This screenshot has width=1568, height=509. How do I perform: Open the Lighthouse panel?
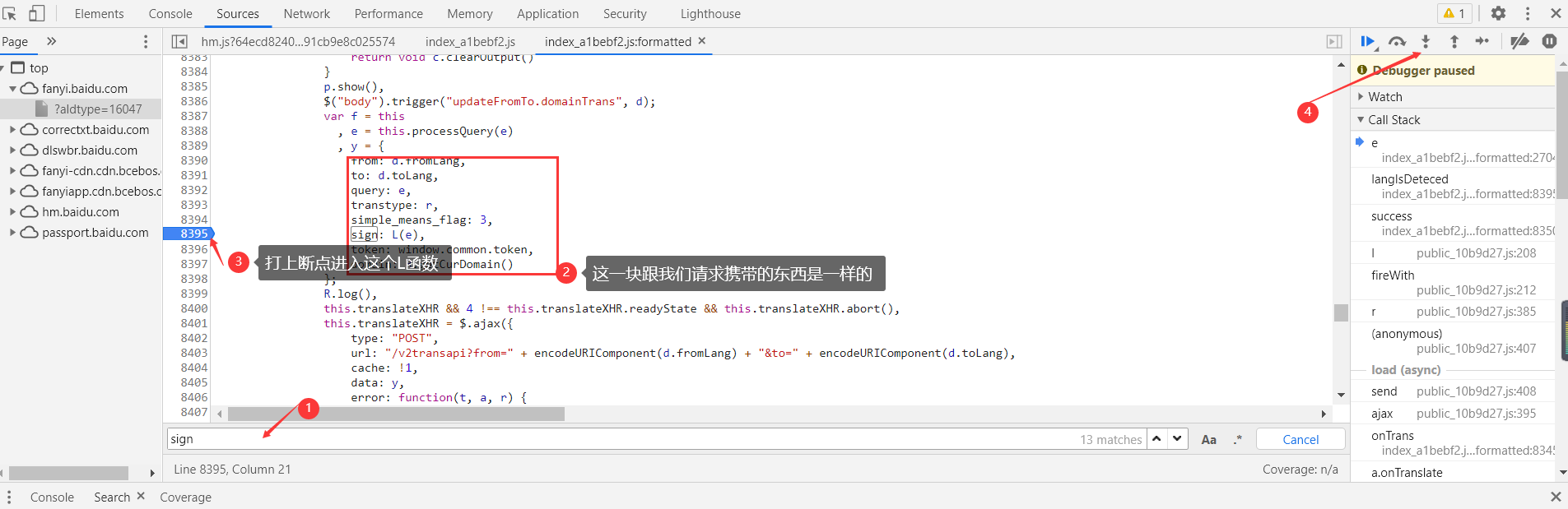[710, 14]
